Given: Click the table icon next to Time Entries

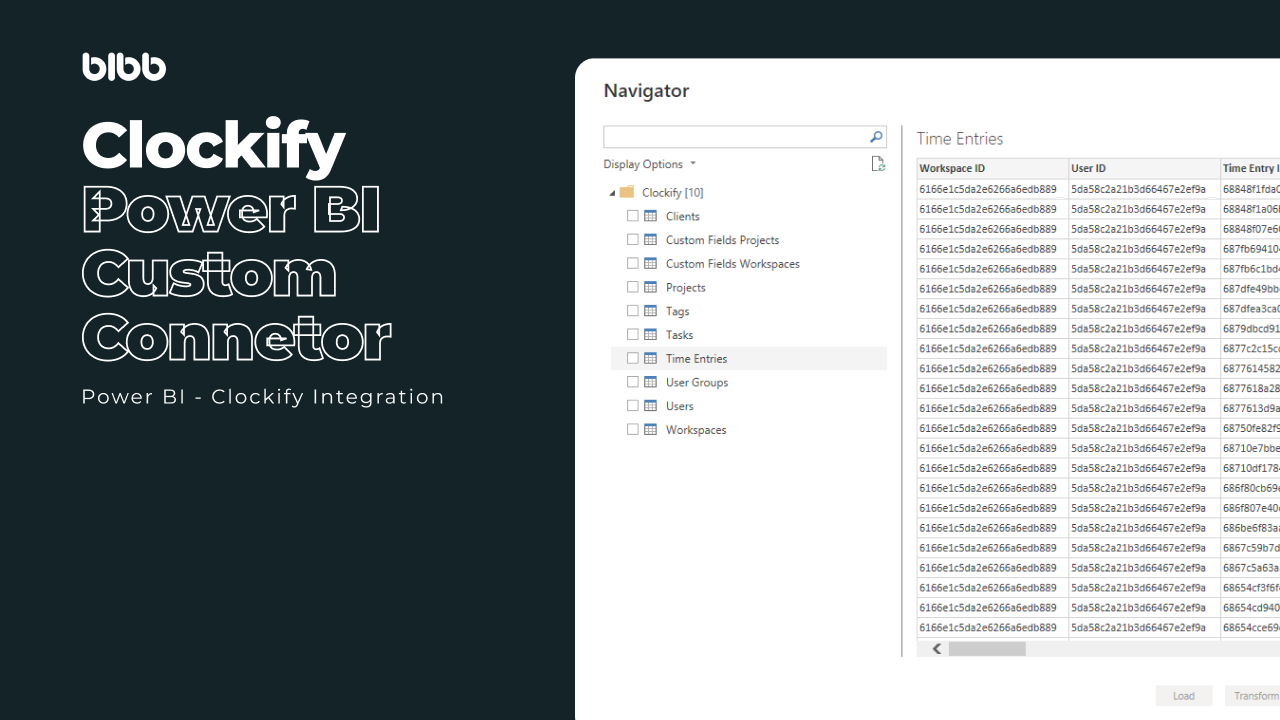Looking at the screenshot, I should [650, 358].
